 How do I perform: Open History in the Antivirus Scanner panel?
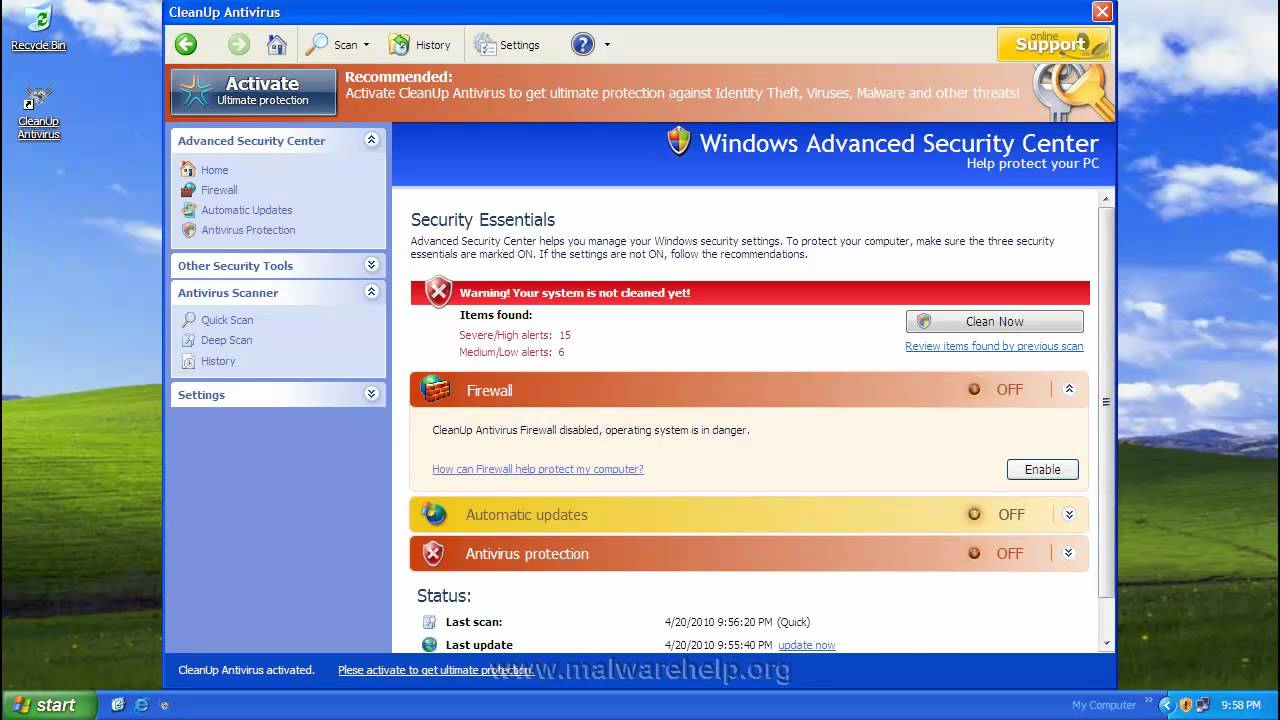pos(218,361)
